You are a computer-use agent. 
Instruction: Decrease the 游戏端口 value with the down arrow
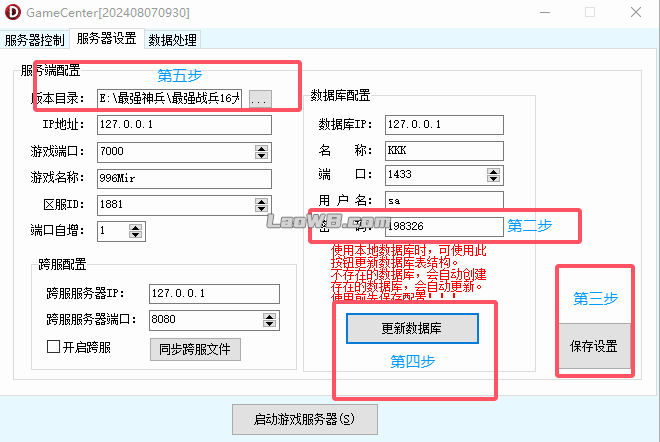tap(261, 156)
